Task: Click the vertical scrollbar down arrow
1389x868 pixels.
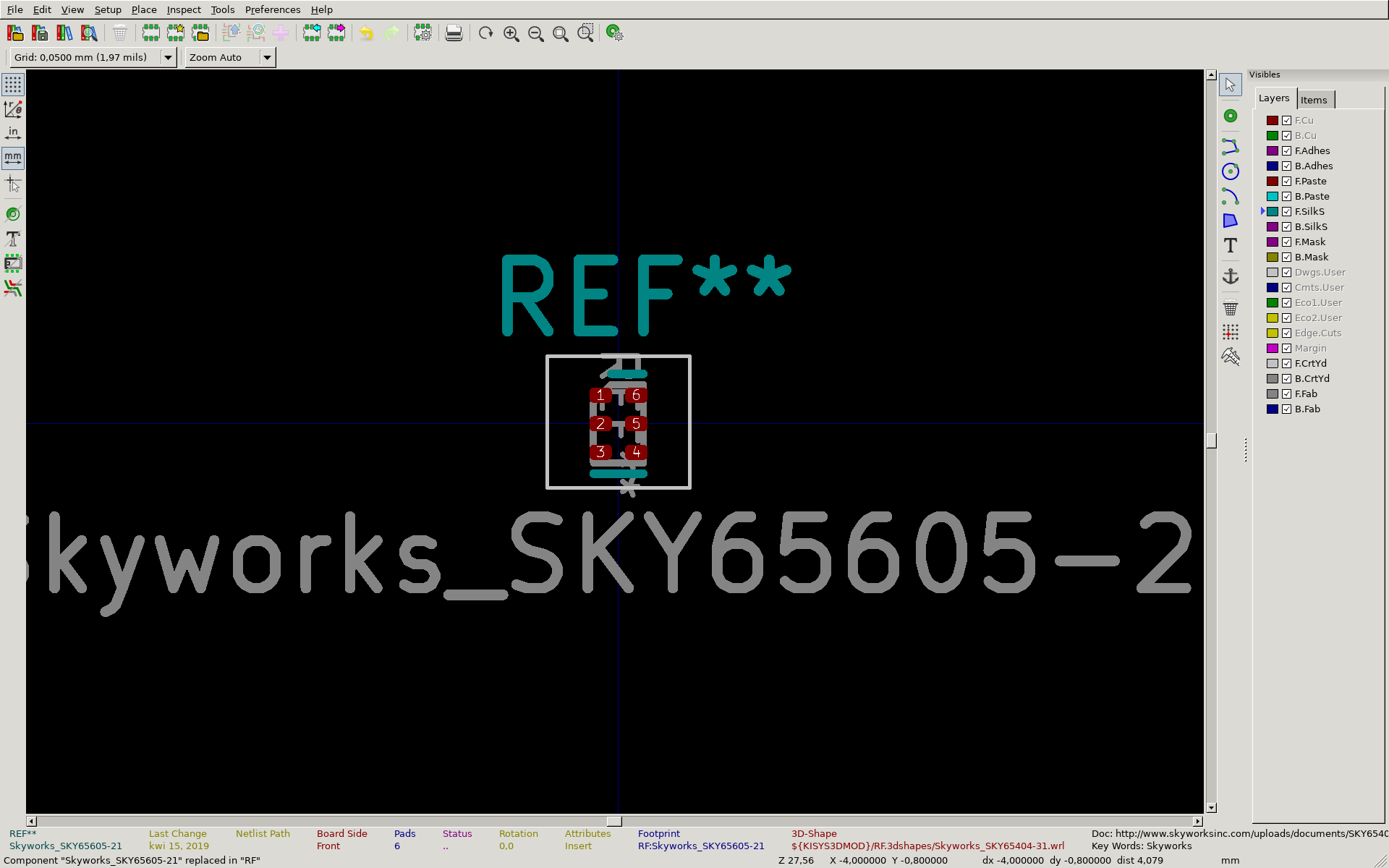Action: [x=1211, y=808]
